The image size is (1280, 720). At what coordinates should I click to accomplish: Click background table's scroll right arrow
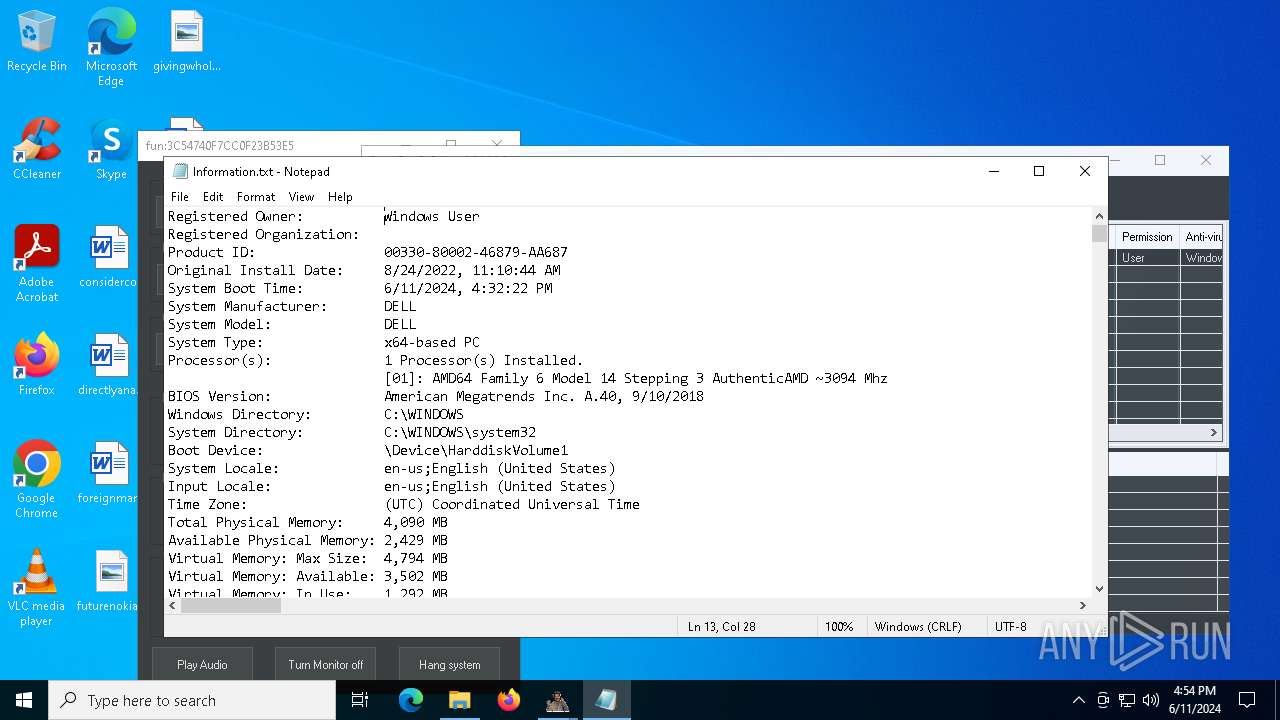tap(1214, 433)
